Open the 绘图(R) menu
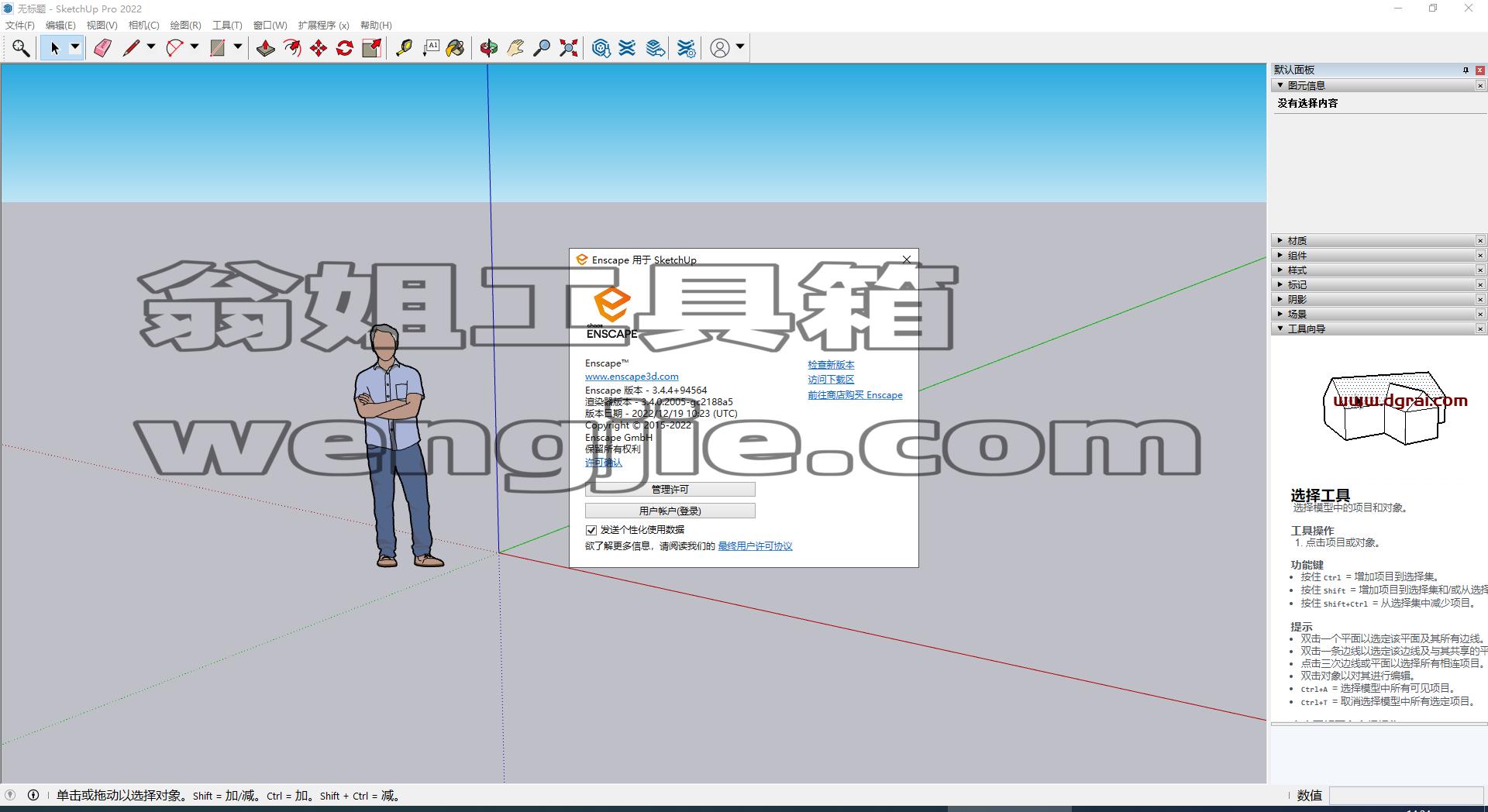Screen dimensions: 1488x812 [x=185, y=26]
